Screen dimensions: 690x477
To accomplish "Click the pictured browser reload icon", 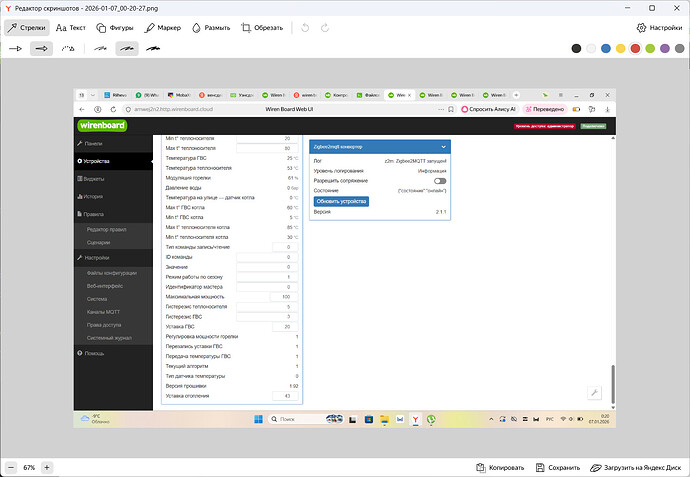I will tap(113, 109).
